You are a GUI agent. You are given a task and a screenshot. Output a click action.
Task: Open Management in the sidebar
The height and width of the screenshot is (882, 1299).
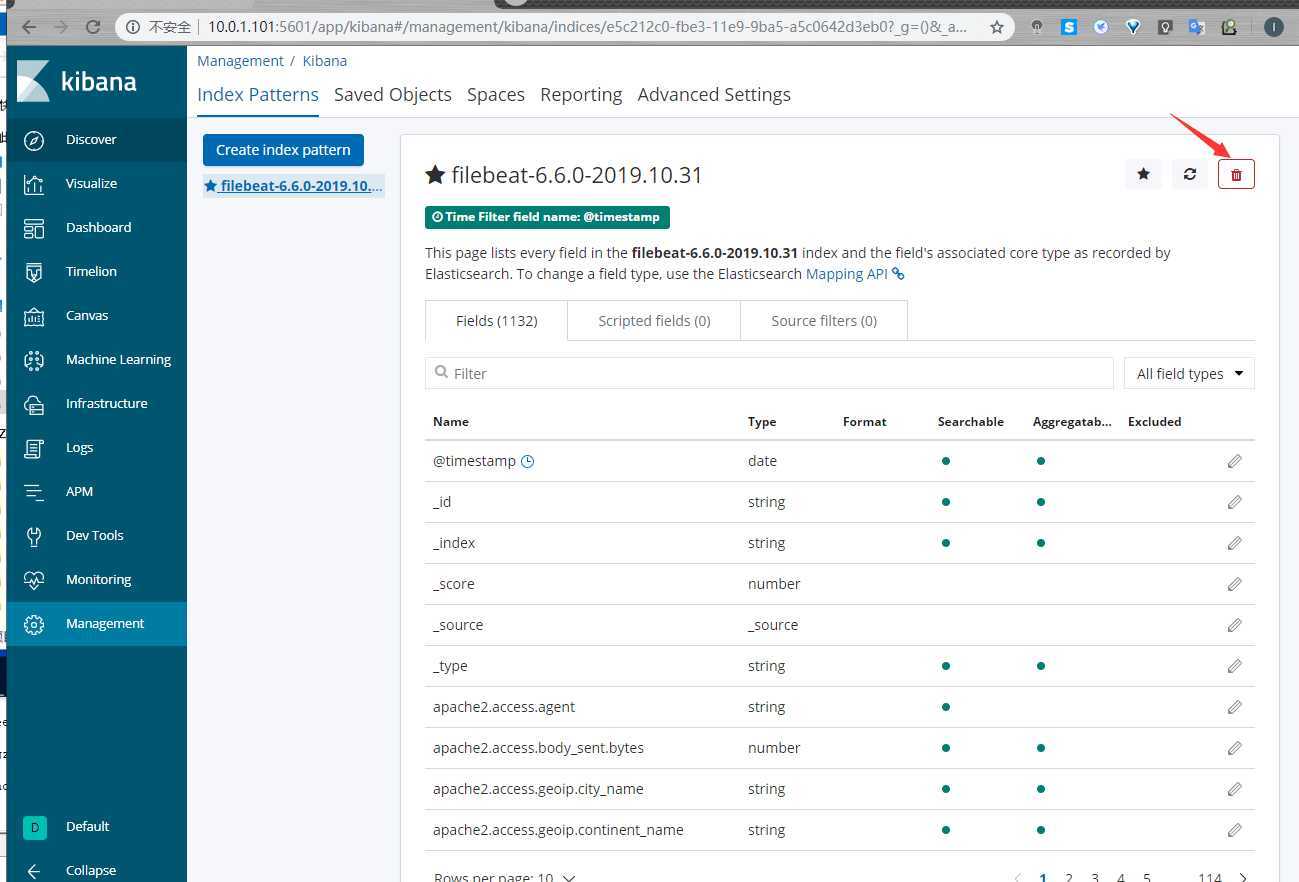click(x=96, y=623)
